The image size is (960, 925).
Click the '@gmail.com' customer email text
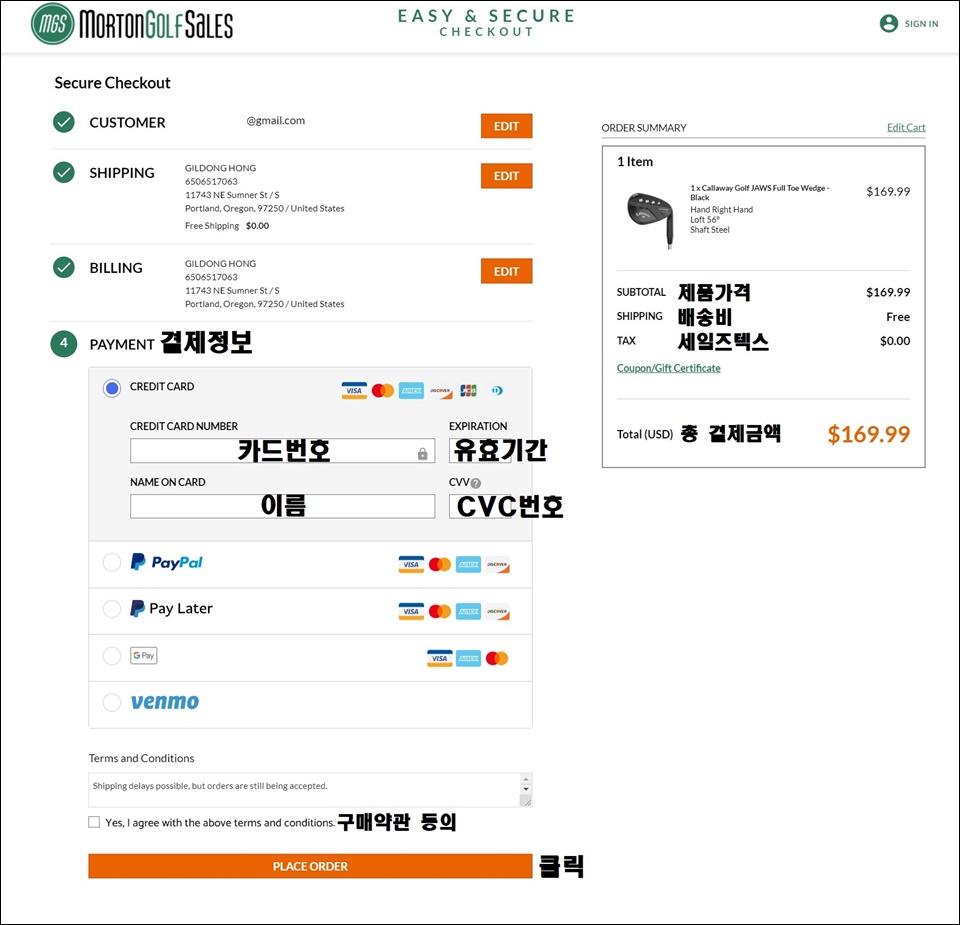coord(276,121)
